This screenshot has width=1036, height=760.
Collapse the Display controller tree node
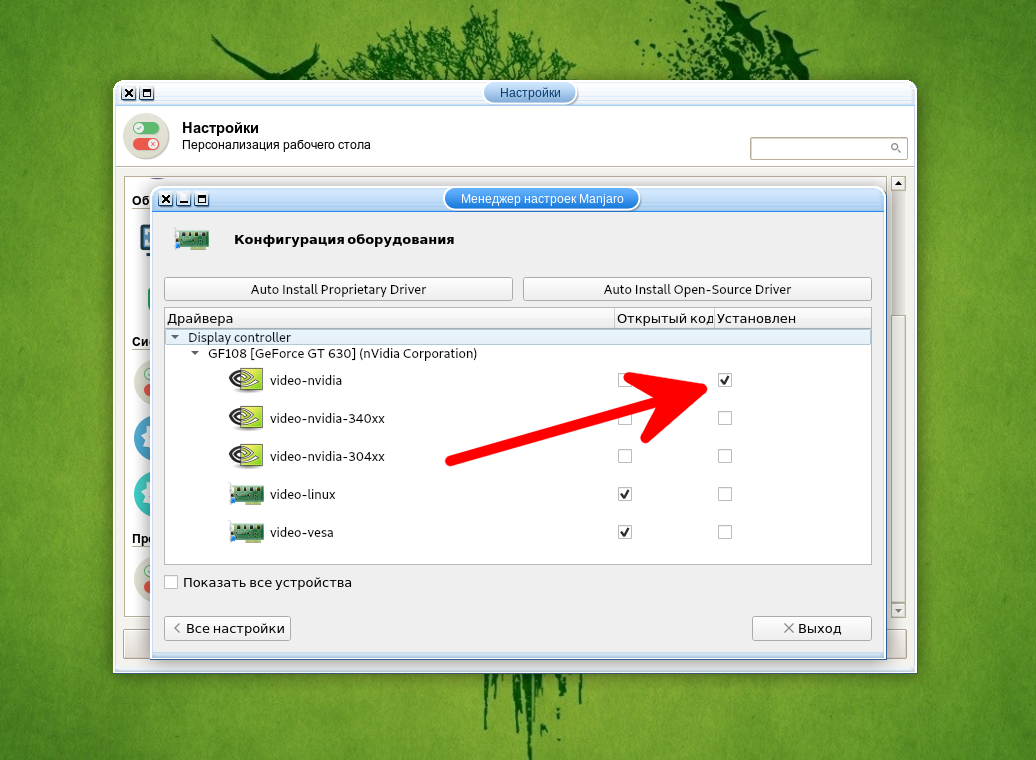click(175, 337)
